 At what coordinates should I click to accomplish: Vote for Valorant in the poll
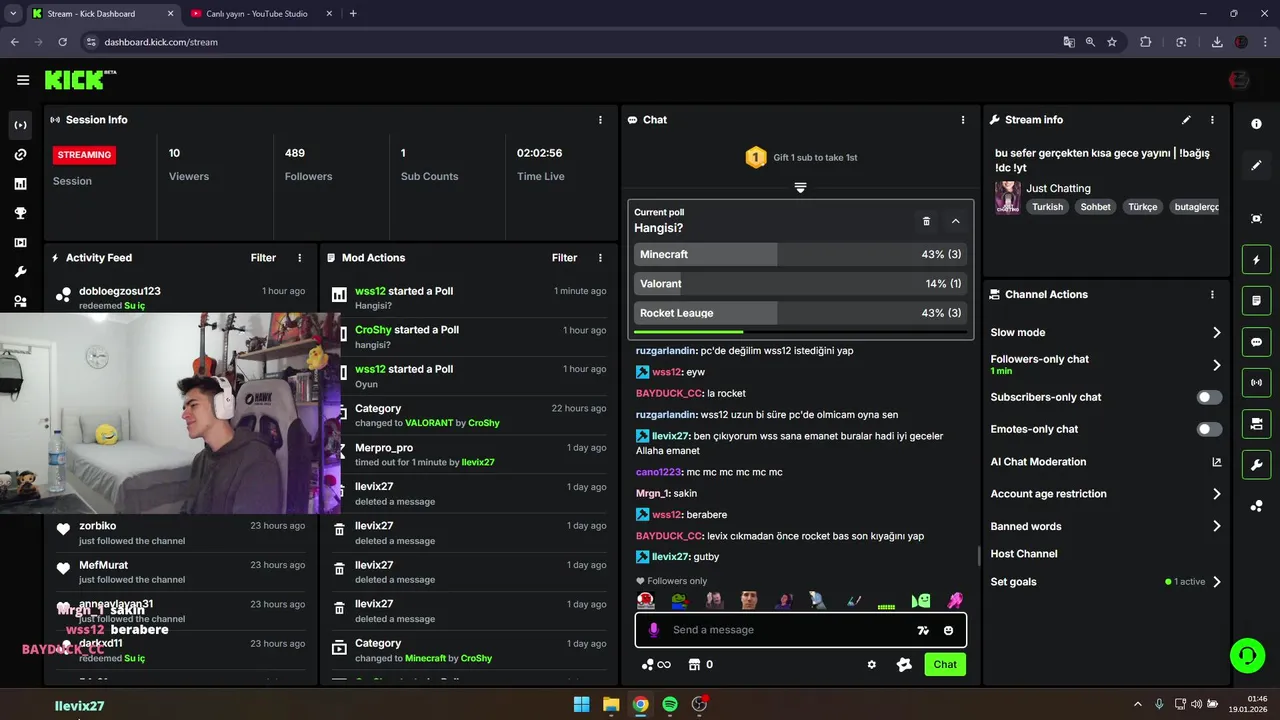click(800, 284)
